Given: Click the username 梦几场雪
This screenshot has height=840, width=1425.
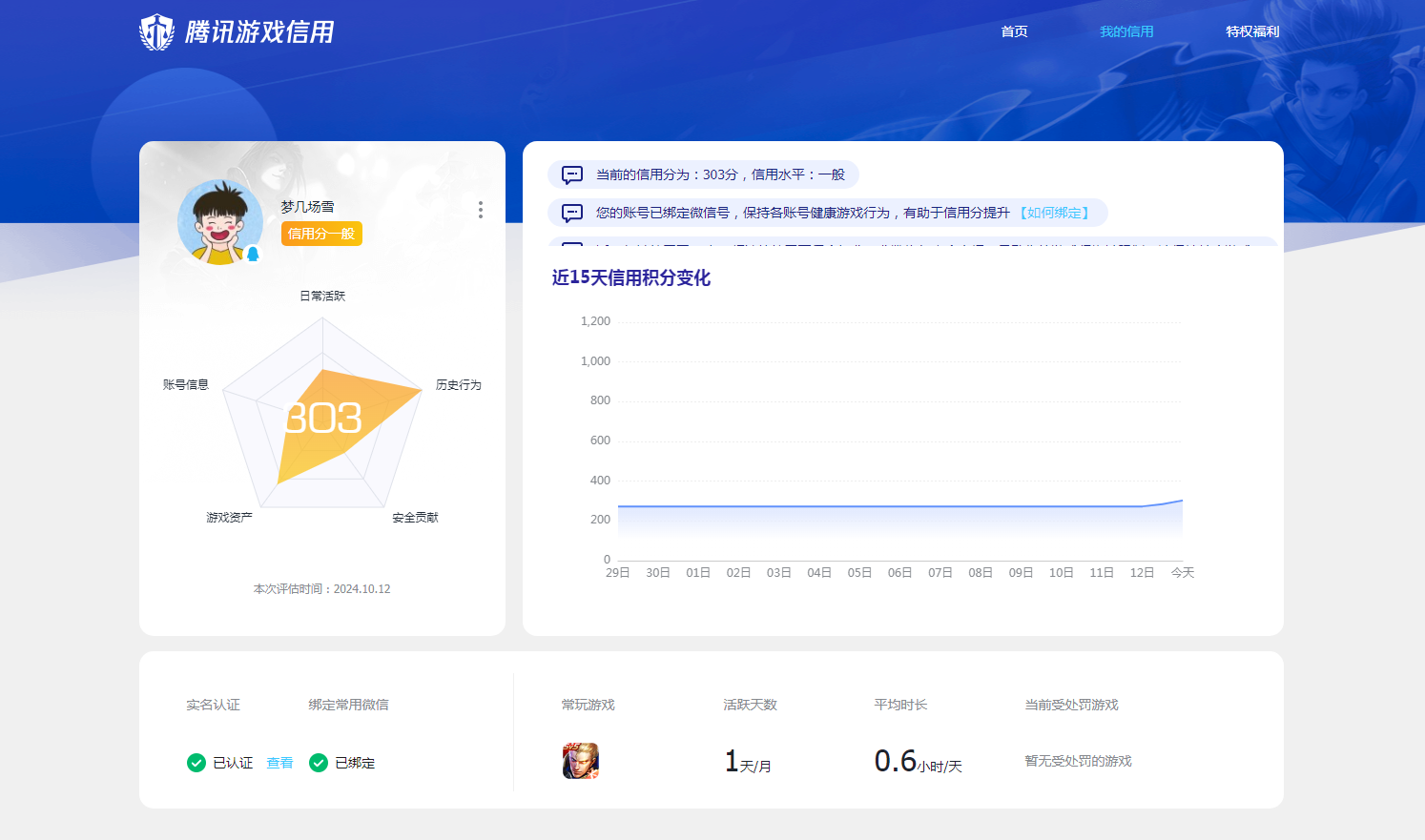Looking at the screenshot, I should (x=307, y=206).
